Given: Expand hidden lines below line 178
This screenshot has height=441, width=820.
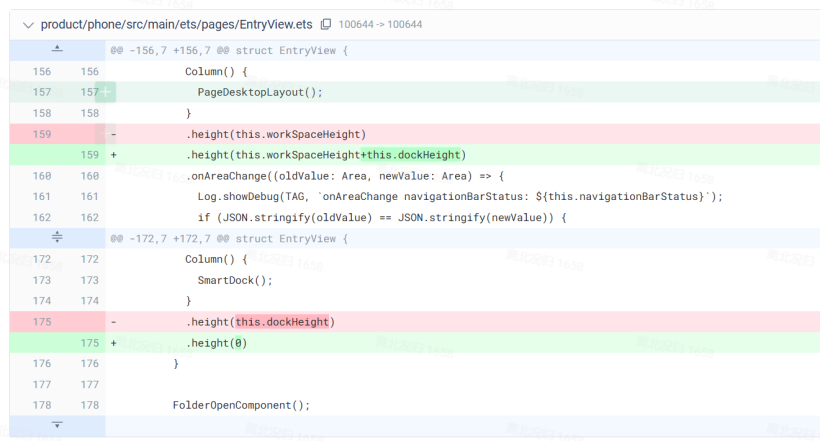Looking at the screenshot, I should pos(56,426).
